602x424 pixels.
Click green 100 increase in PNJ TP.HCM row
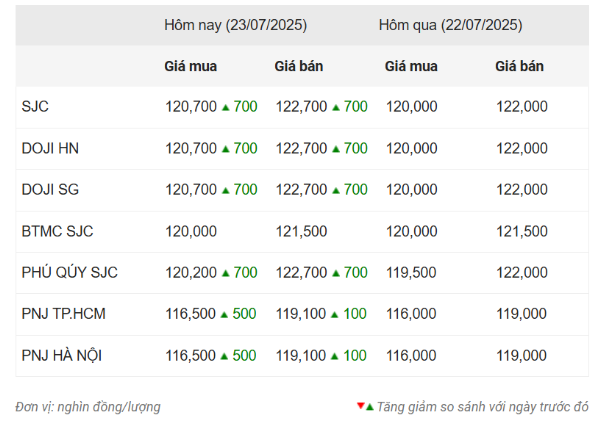[355, 314]
